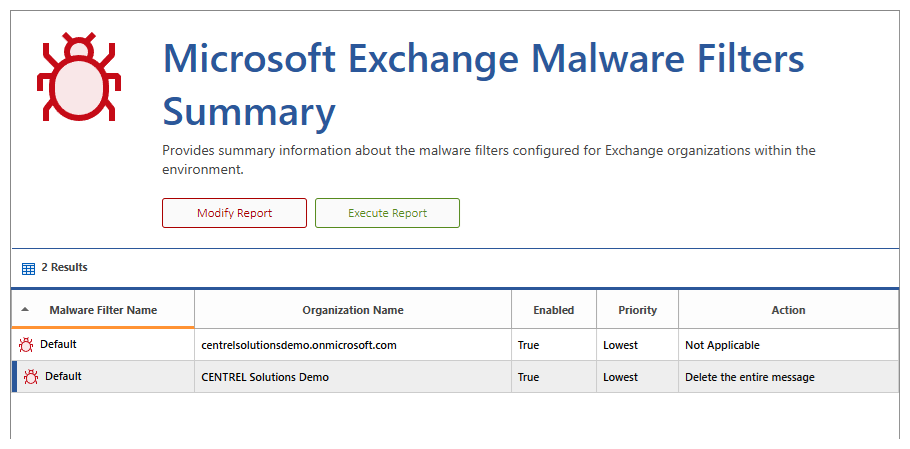Click the Microsoft Exchange Malware Filters Summary title

pos(483,84)
